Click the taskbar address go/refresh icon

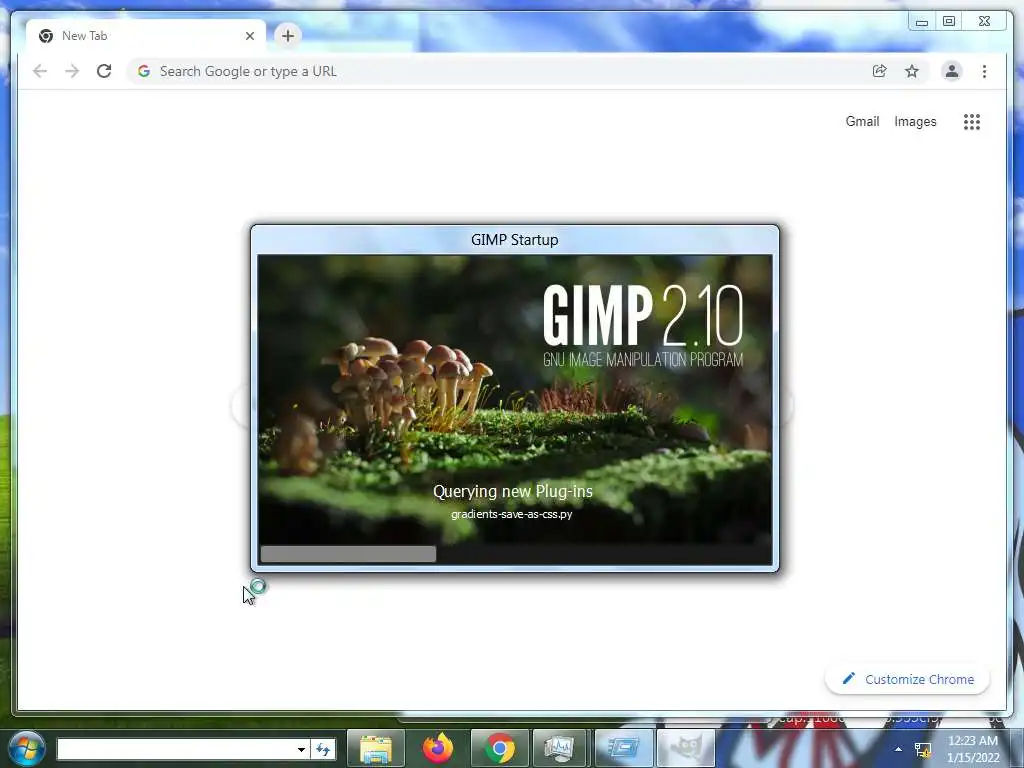pyautogui.click(x=323, y=749)
